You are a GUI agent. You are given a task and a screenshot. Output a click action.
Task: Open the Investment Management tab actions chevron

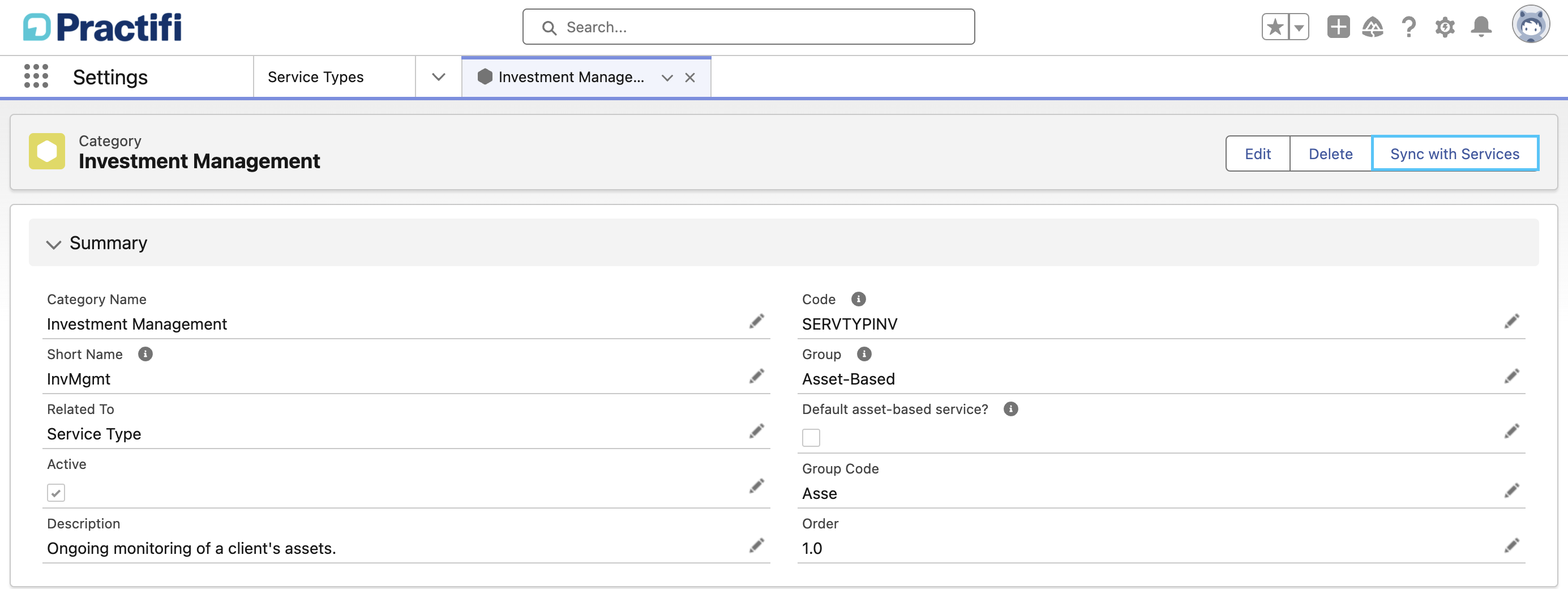point(667,78)
